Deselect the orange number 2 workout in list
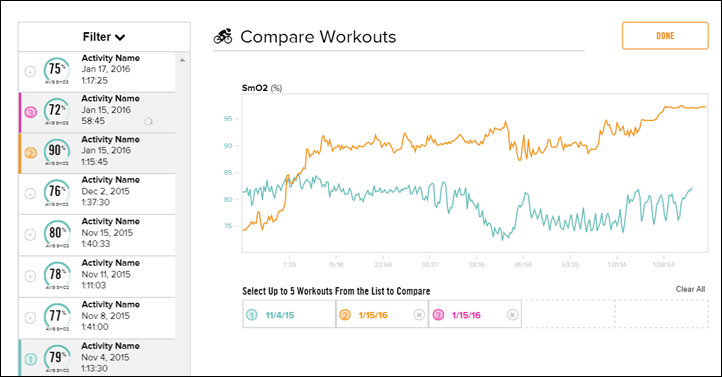The image size is (722, 377). click(x=30, y=153)
